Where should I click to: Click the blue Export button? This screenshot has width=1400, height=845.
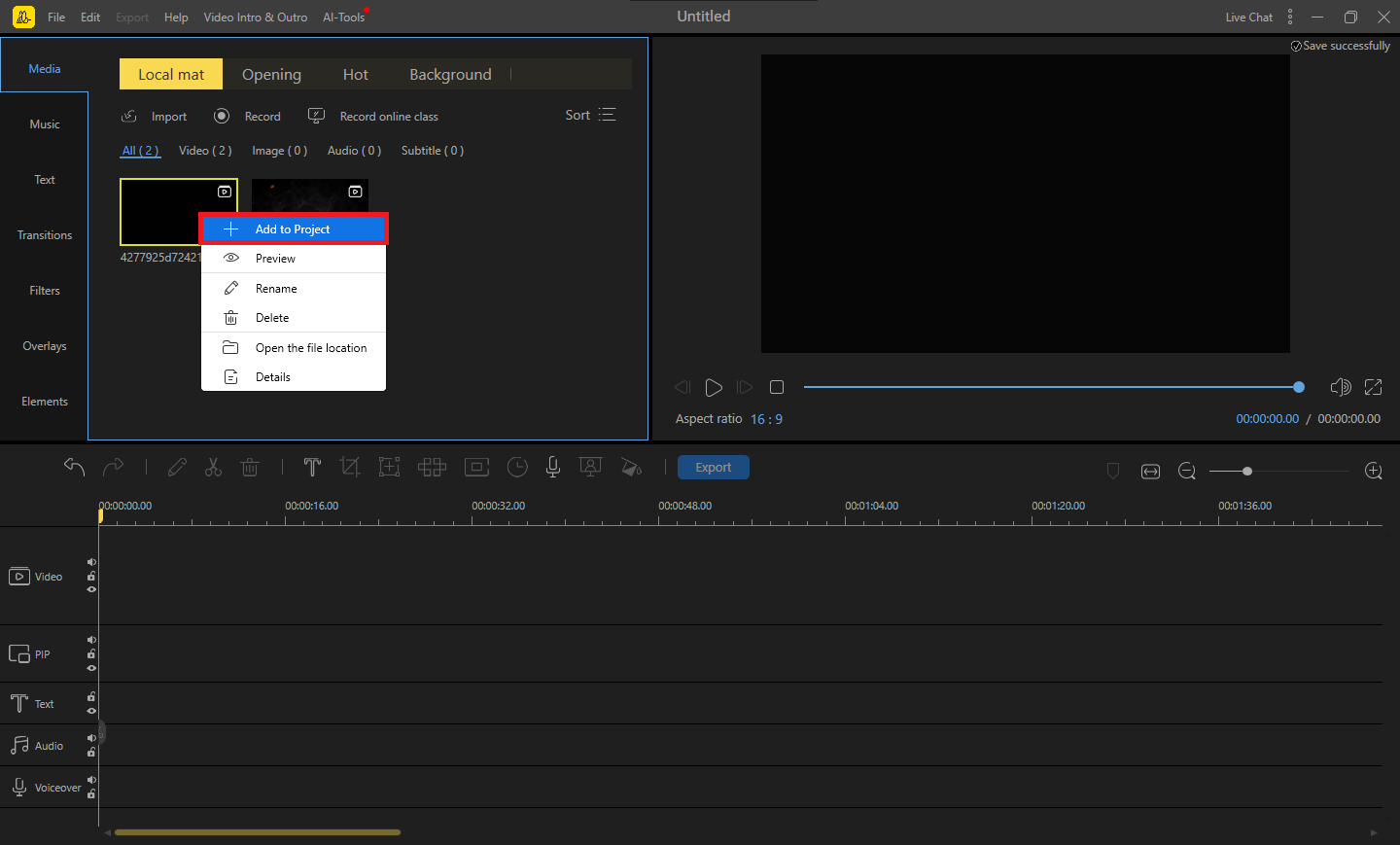(x=713, y=468)
